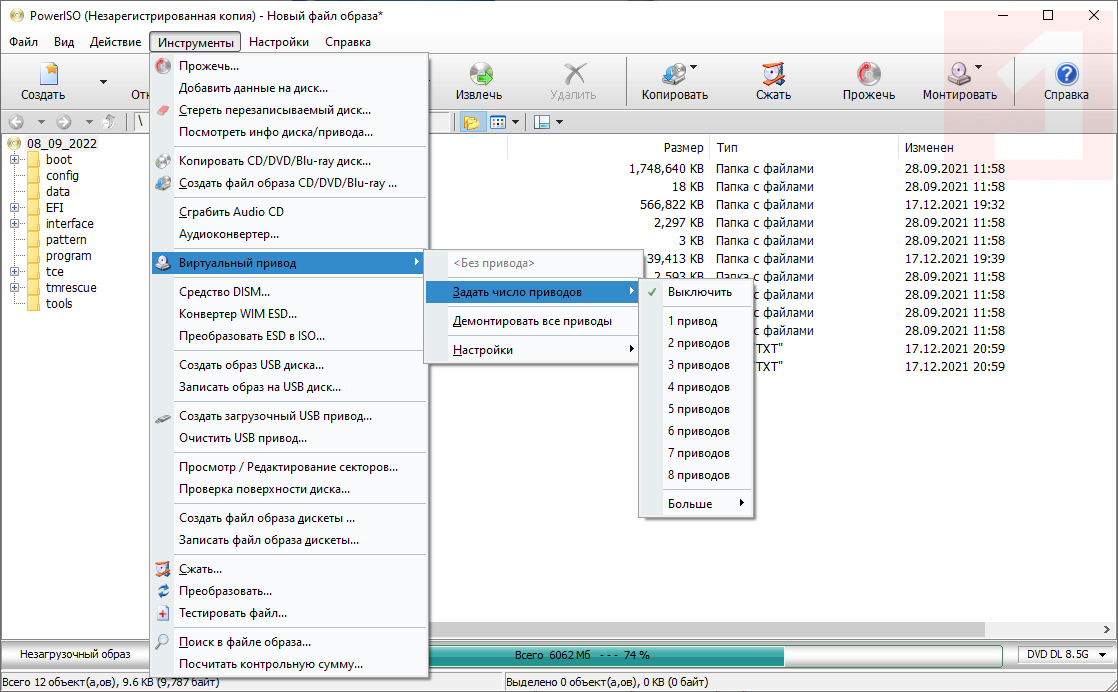
Task: Open the Действие menu
Action: (116, 42)
